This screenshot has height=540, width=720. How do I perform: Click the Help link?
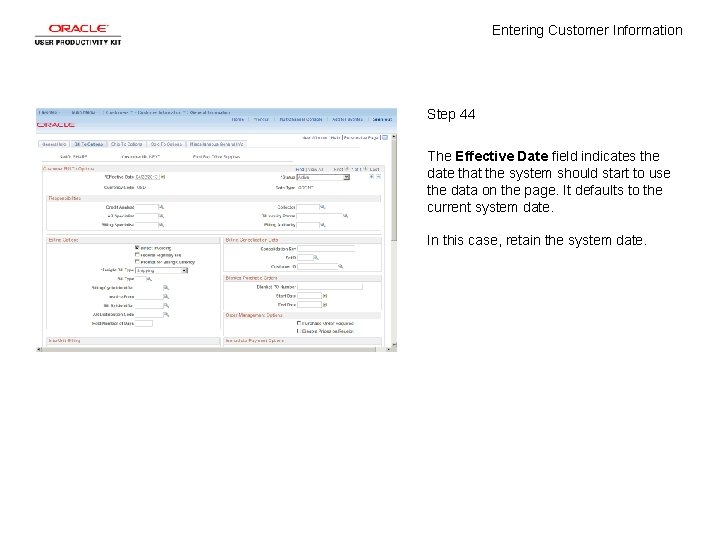[x=335, y=138]
